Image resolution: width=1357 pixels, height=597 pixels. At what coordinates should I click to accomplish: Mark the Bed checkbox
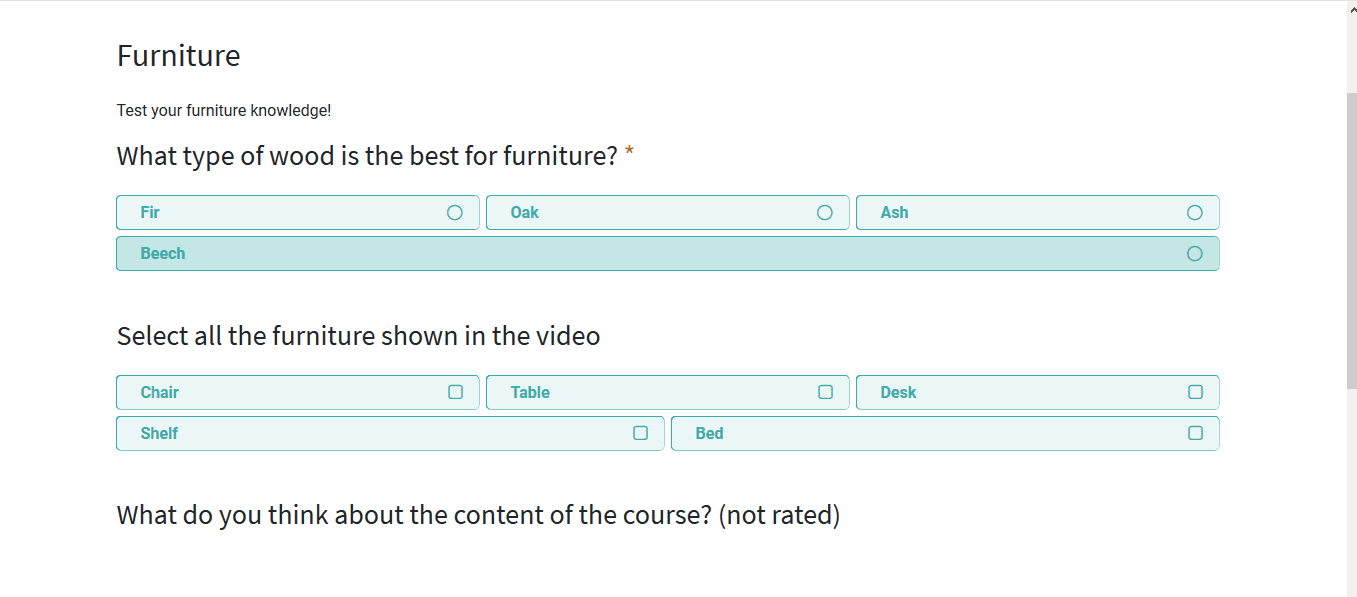(1196, 433)
